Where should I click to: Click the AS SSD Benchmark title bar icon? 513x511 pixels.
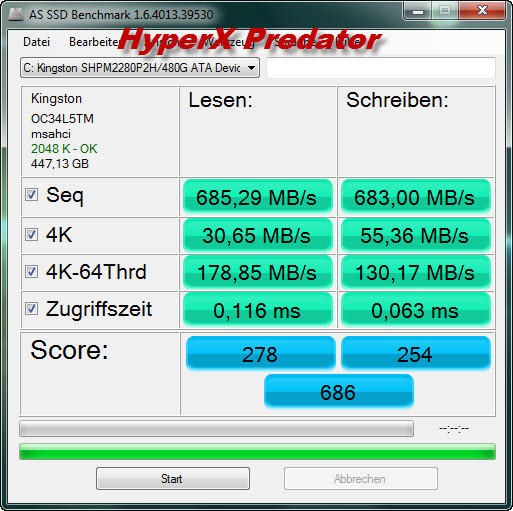coord(15,14)
